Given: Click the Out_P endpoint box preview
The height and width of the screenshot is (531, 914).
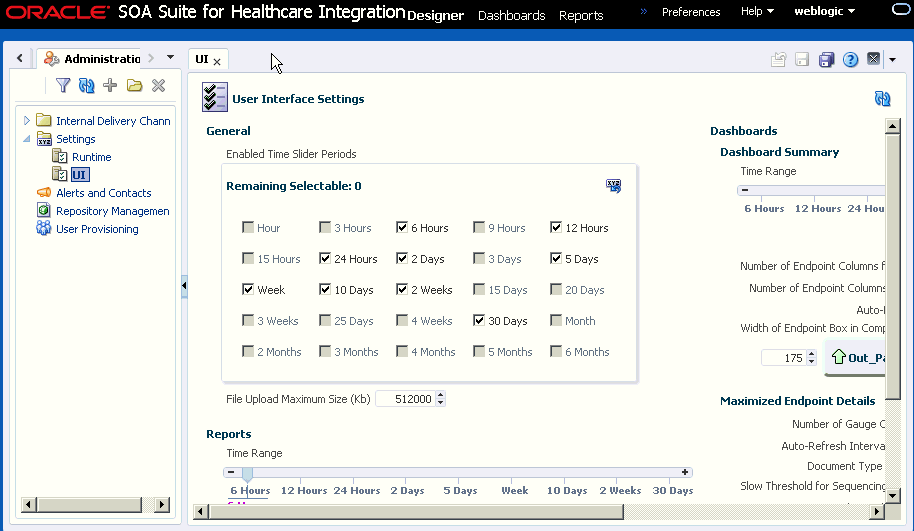Looking at the screenshot, I should pos(857,357).
